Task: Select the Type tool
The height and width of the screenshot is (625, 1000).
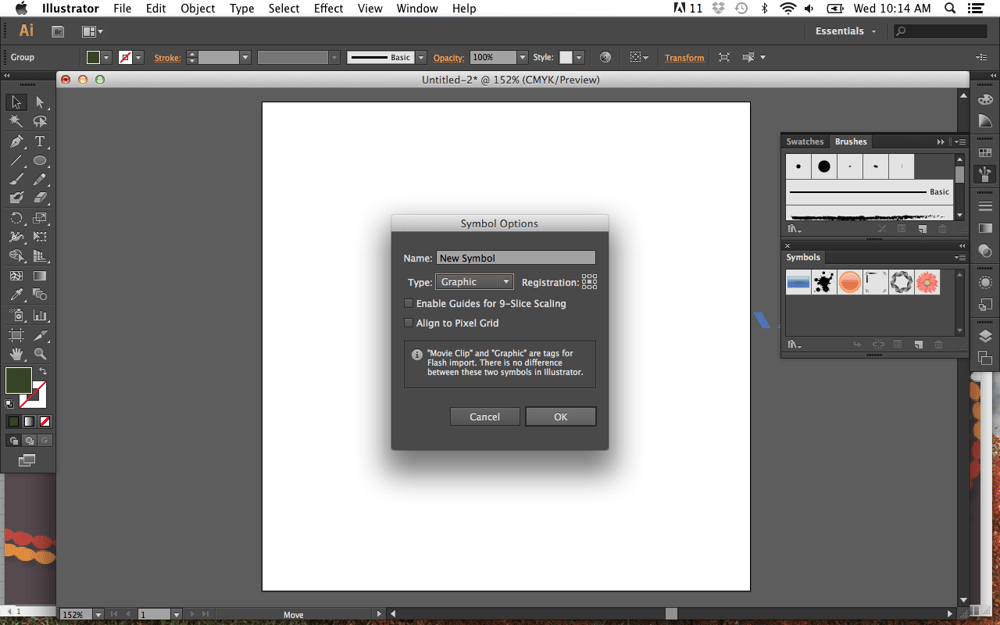Action: pyautogui.click(x=40, y=141)
